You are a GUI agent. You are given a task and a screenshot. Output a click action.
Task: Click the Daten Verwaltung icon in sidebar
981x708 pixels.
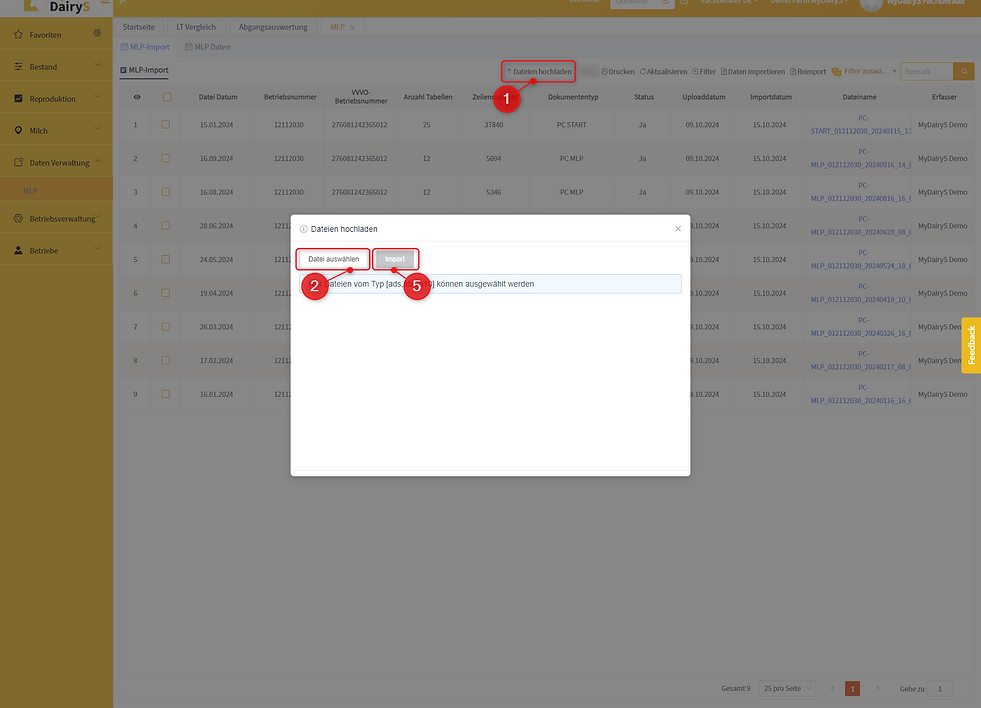coord(18,162)
